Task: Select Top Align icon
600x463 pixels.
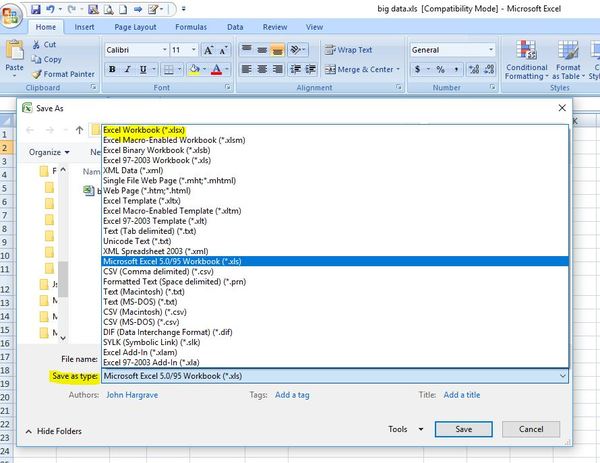Action: [x=247, y=50]
